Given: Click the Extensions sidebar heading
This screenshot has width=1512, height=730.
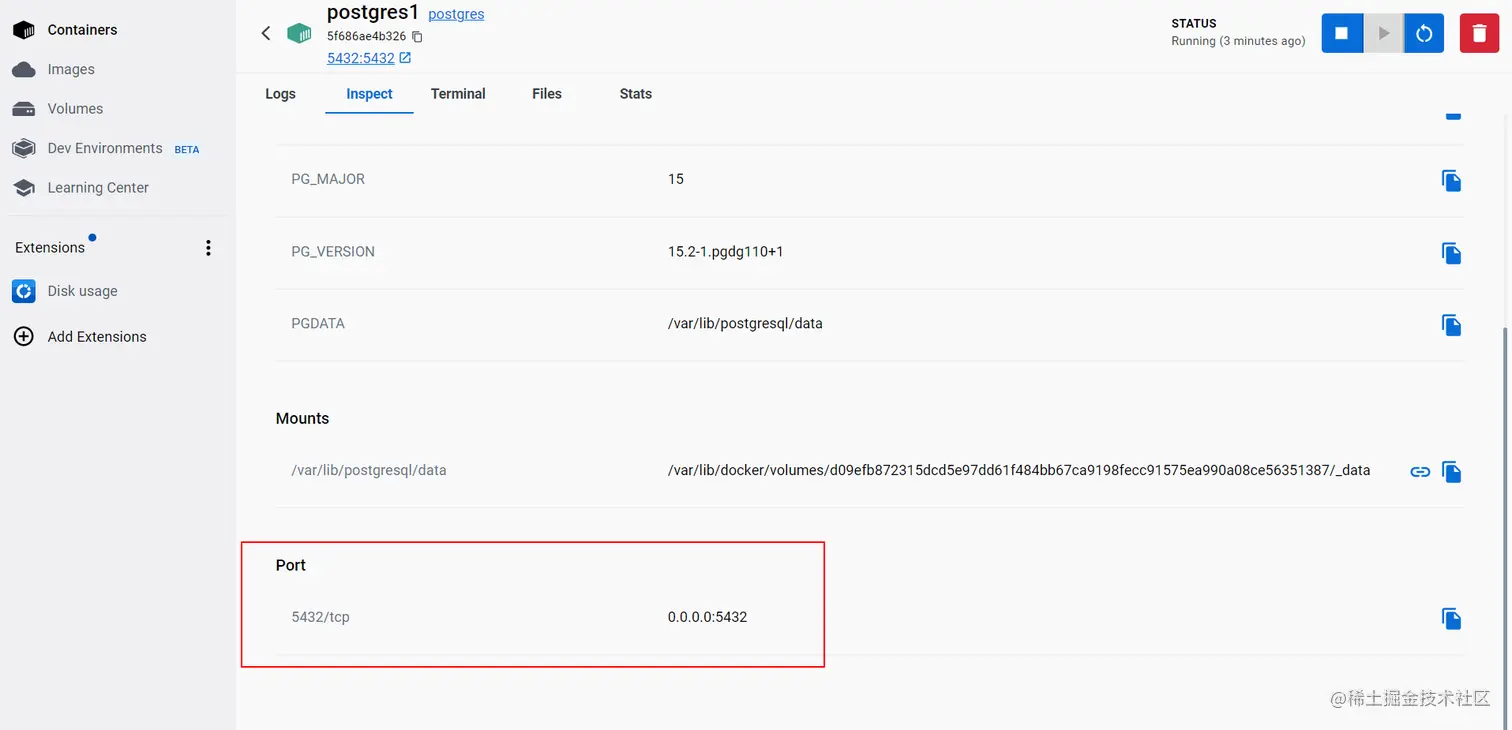Looking at the screenshot, I should (x=50, y=247).
